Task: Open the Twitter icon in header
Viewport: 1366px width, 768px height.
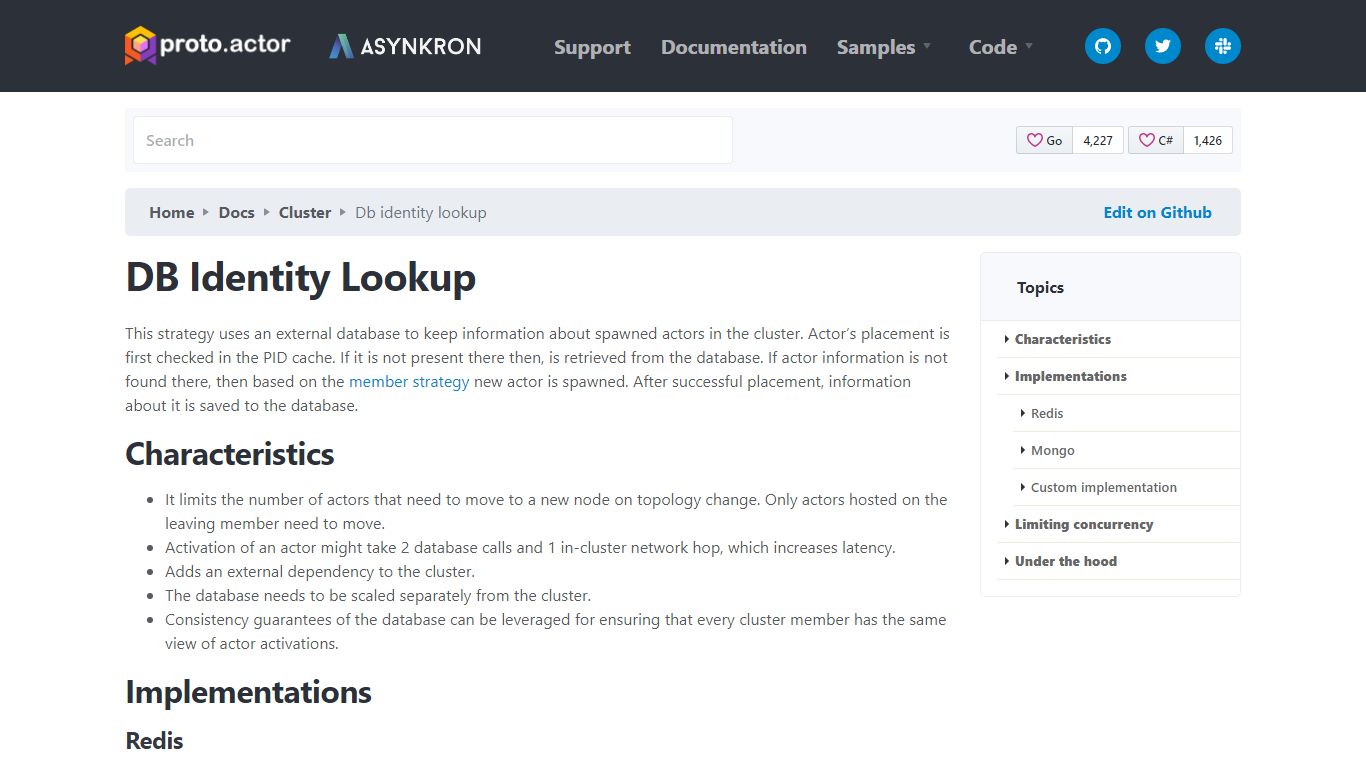Action: (1162, 46)
